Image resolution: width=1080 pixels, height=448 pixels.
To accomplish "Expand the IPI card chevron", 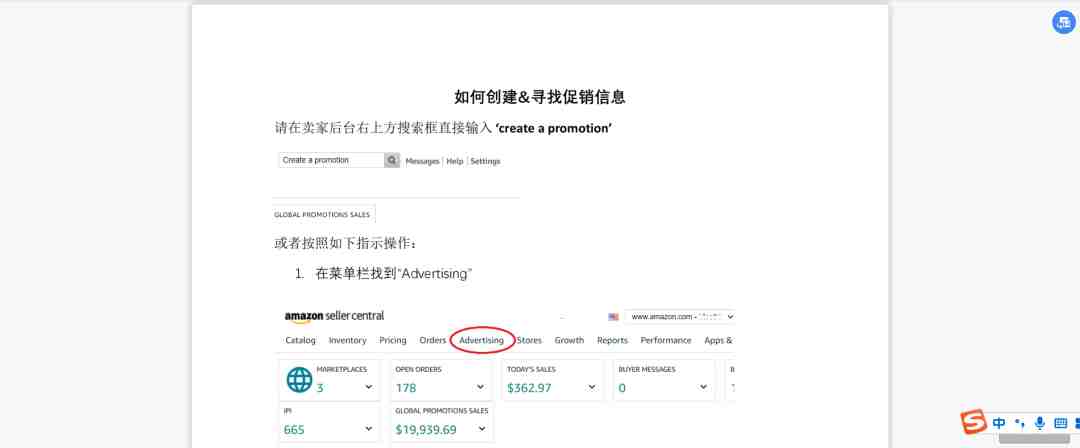I will coord(368,429).
